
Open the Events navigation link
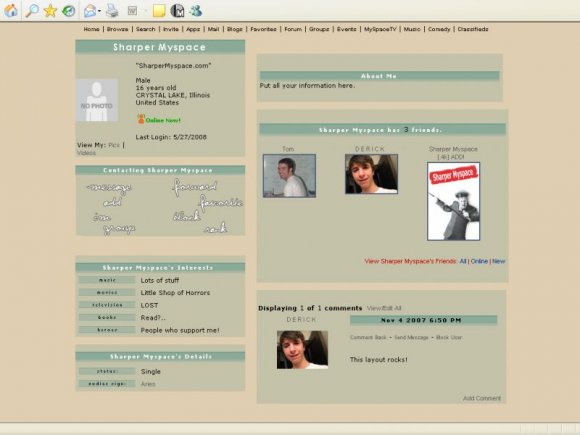click(347, 29)
